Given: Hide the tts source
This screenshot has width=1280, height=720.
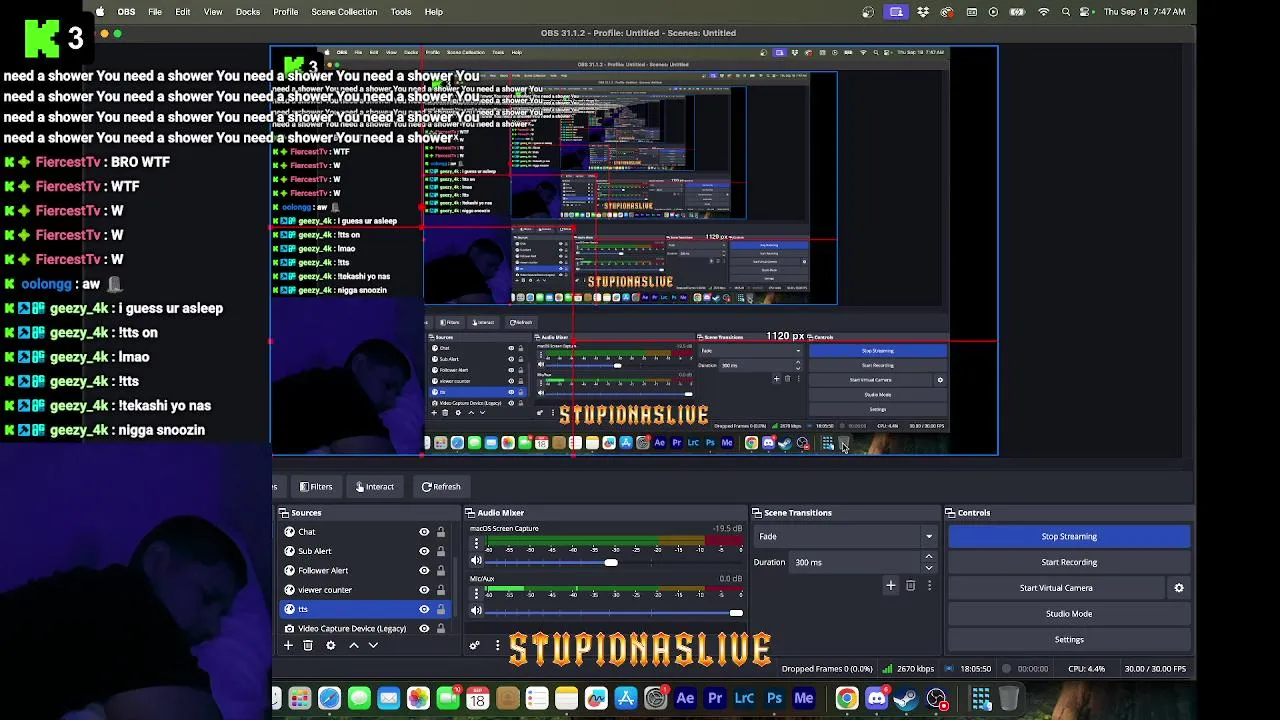Looking at the screenshot, I should tap(424, 609).
